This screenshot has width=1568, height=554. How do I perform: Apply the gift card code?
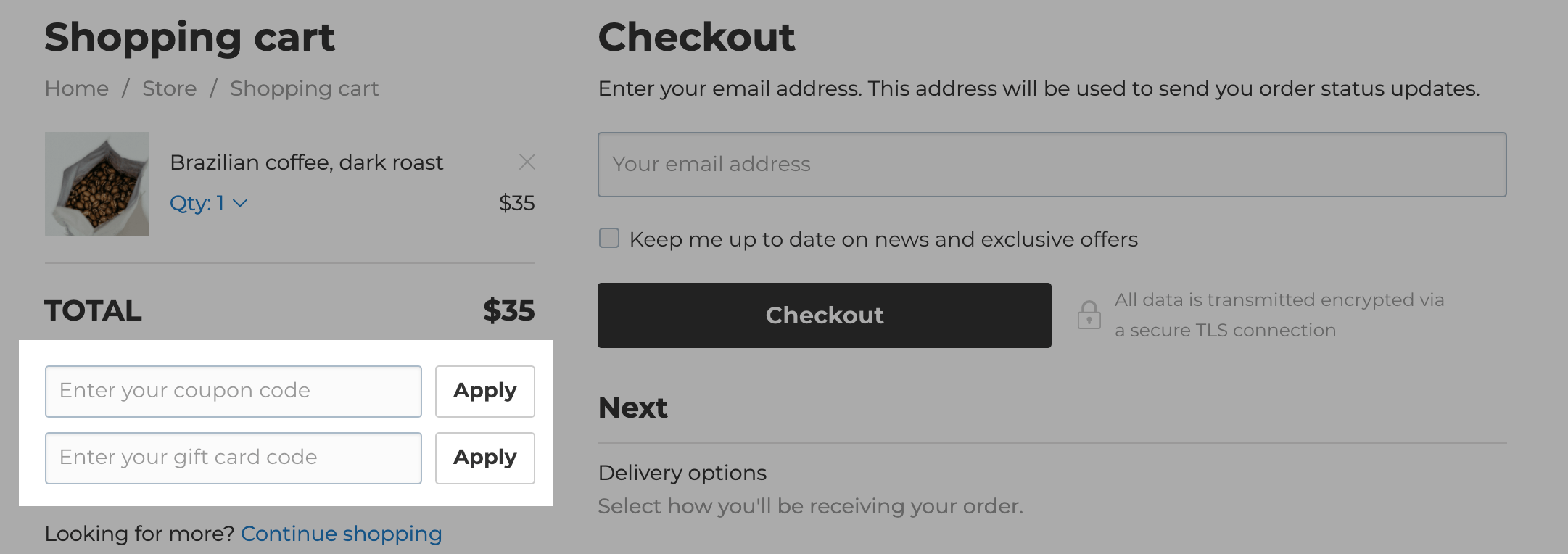click(x=484, y=458)
